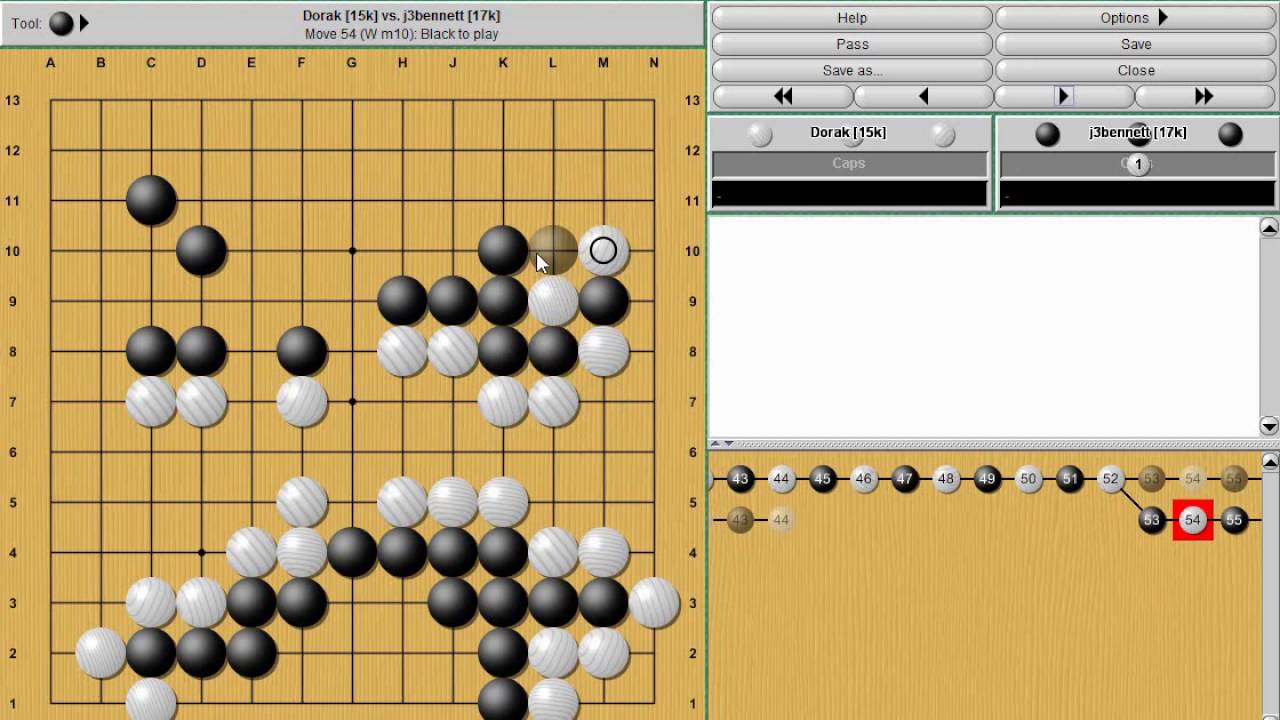The height and width of the screenshot is (720, 1280).
Task: Click the white stone at N3
Action: point(654,603)
